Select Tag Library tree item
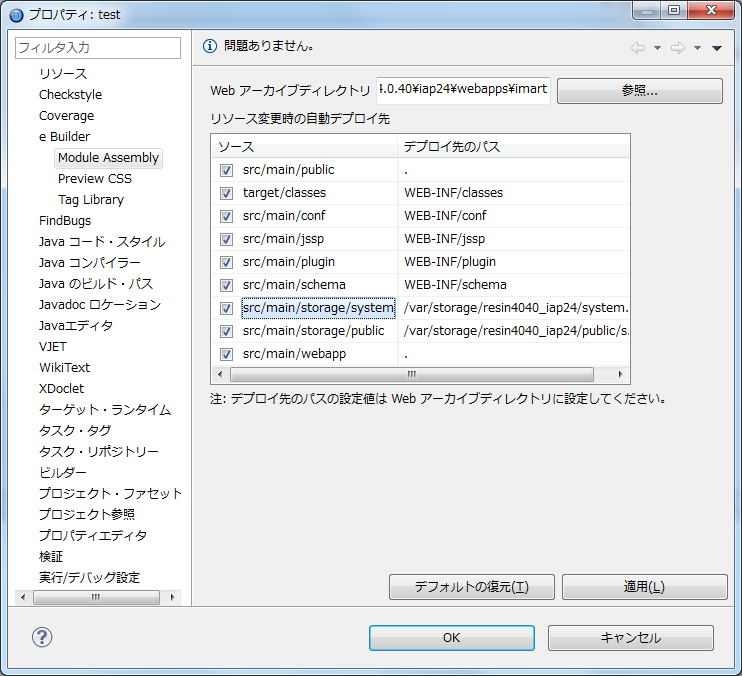The width and height of the screenshot is (742, 676). (91, 200)
